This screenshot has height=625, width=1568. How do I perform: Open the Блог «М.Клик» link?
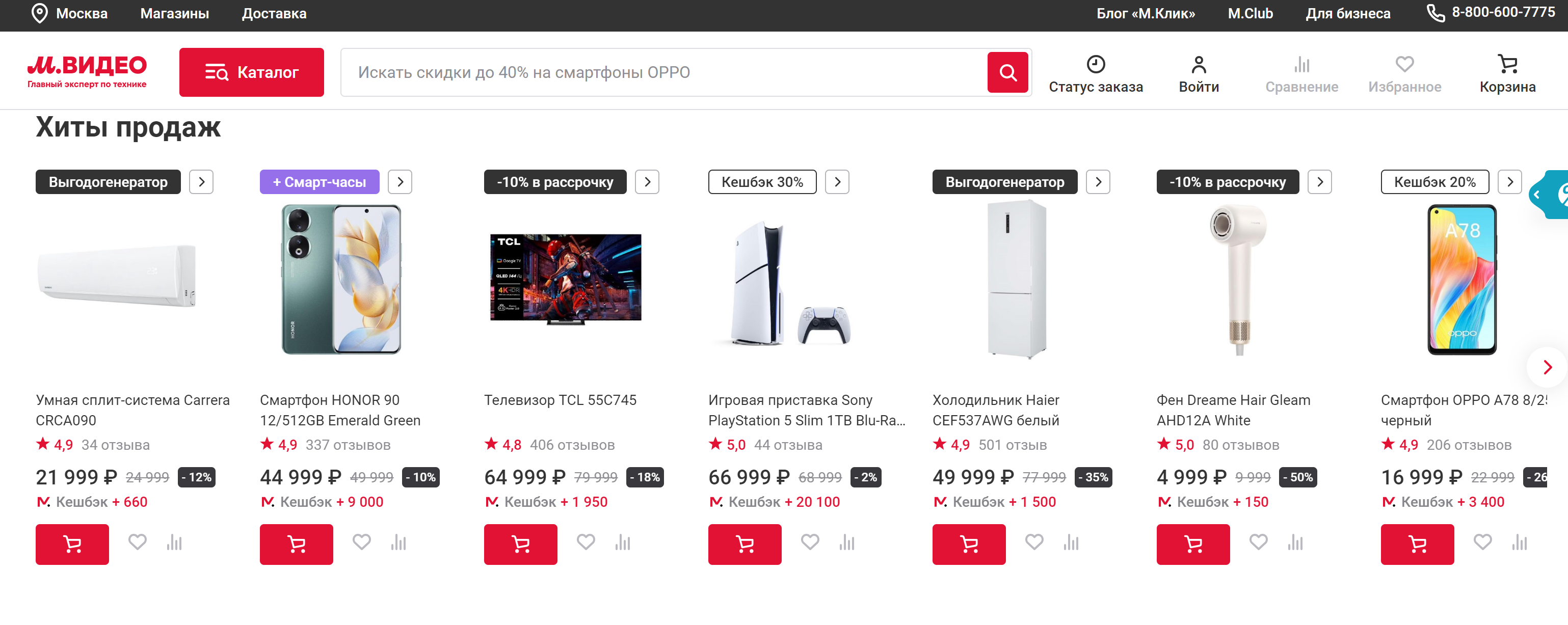[1145, 13]
